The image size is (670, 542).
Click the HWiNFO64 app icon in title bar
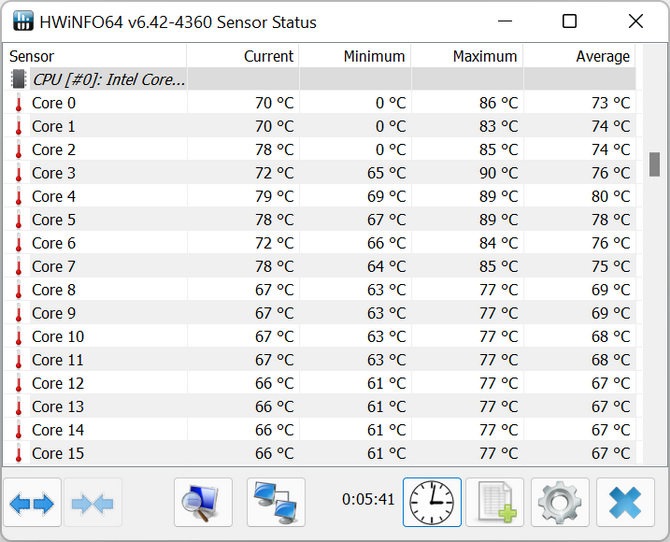[23, 21]
